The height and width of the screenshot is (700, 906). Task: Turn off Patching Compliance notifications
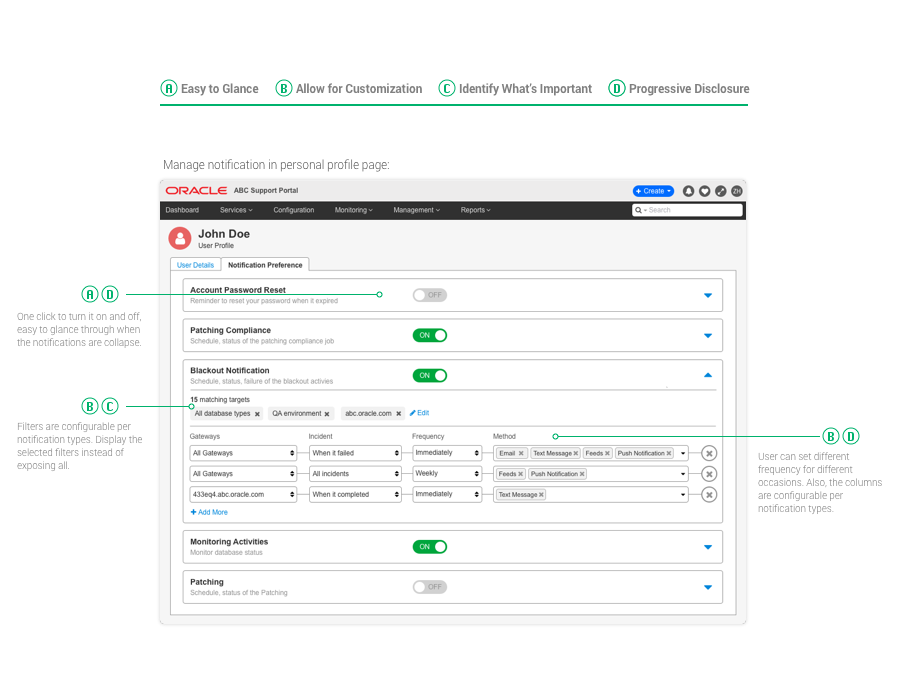(429, 336)
